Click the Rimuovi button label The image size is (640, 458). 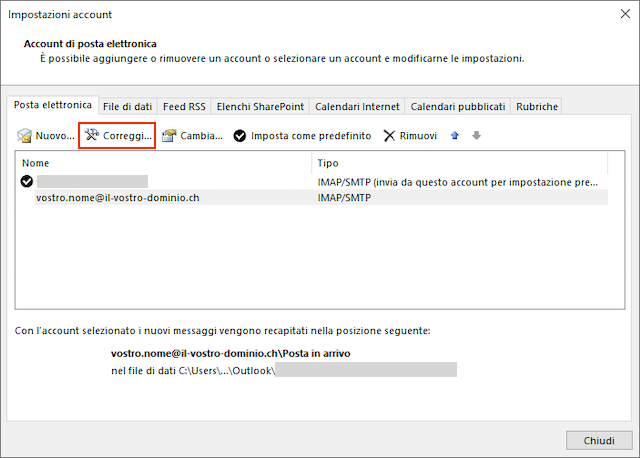click(418, 136)
